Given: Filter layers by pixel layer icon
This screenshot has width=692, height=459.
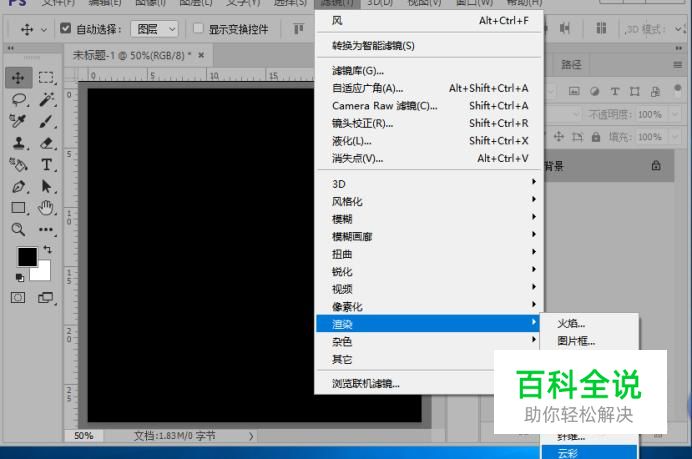Looking at the screenshot, I should 574,91.
